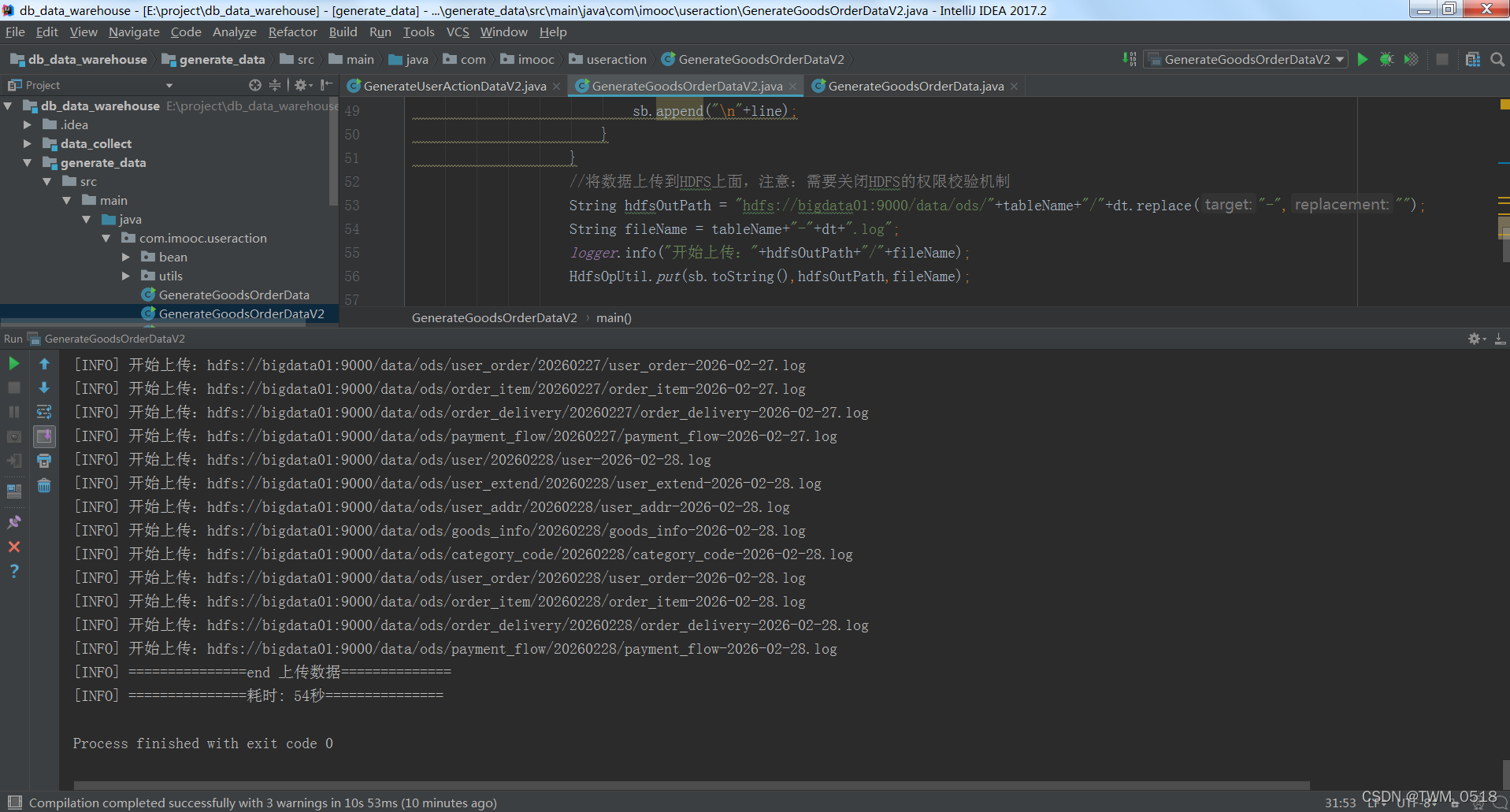This screenshot has height=812, width=1510.
Task: Click the Run panel Stop square icon
Action: tap(14, 387)
